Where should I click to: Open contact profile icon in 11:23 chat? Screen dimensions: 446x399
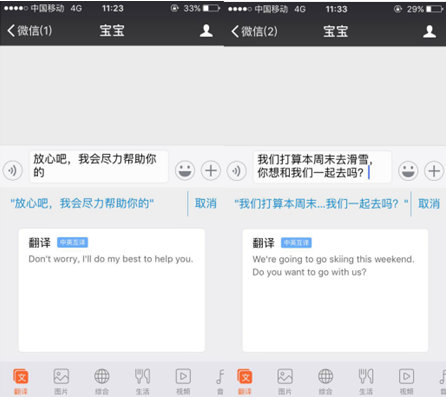pos(206,31)
